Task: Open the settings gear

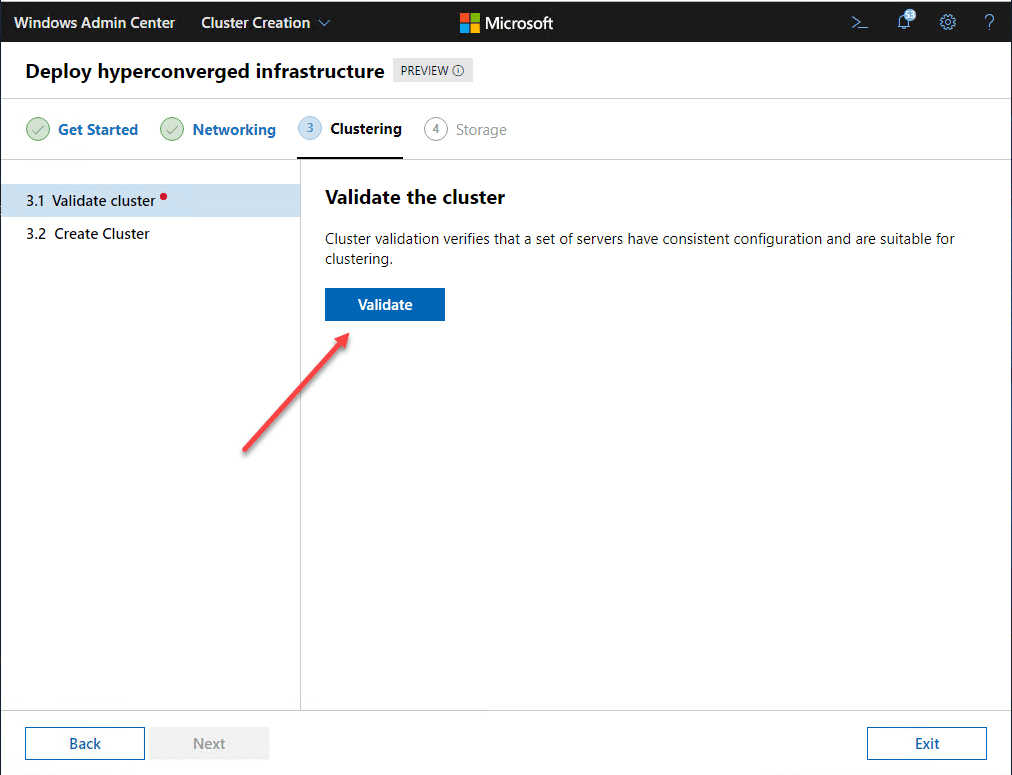Action: [x=948, y=23]
